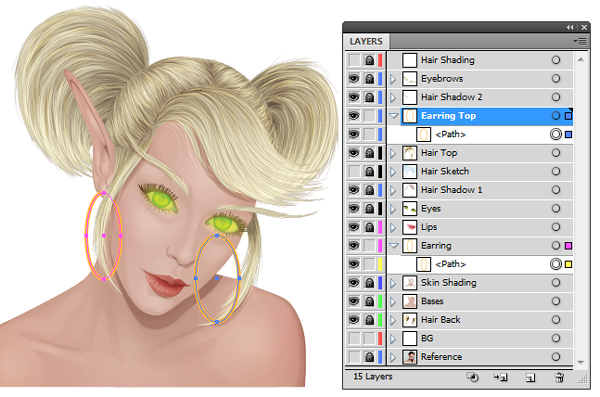The image size is (600, 397).
Task: Unlock the Hair Sketch layer lock icon
Action: pyautogui.click(x=369, y=172)
